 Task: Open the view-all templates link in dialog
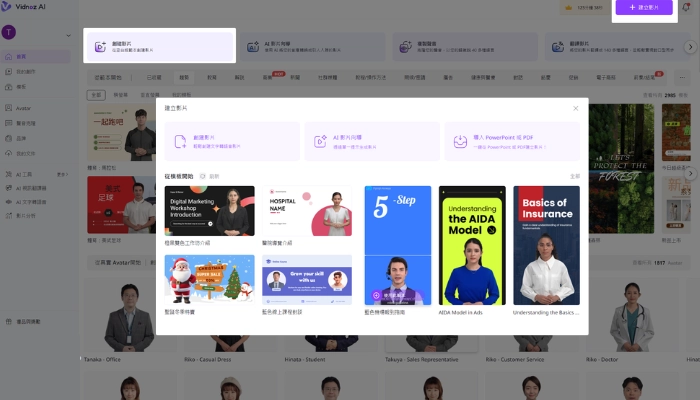pyautogui.click(x=575, y=176)
